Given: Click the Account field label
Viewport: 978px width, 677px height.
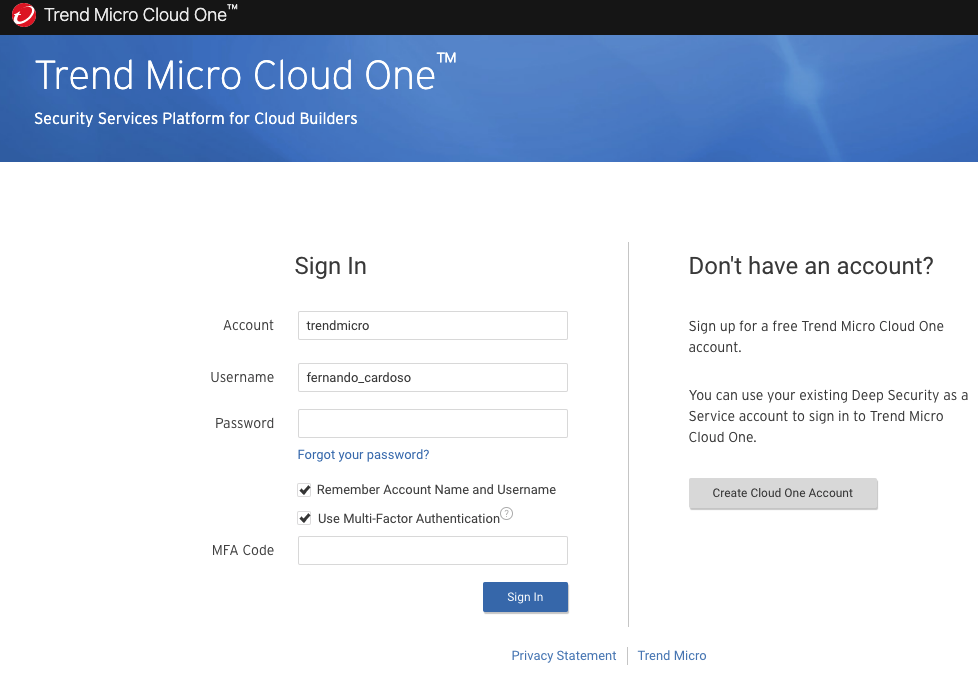Looking at the screenshot, I should coord(248,326).
